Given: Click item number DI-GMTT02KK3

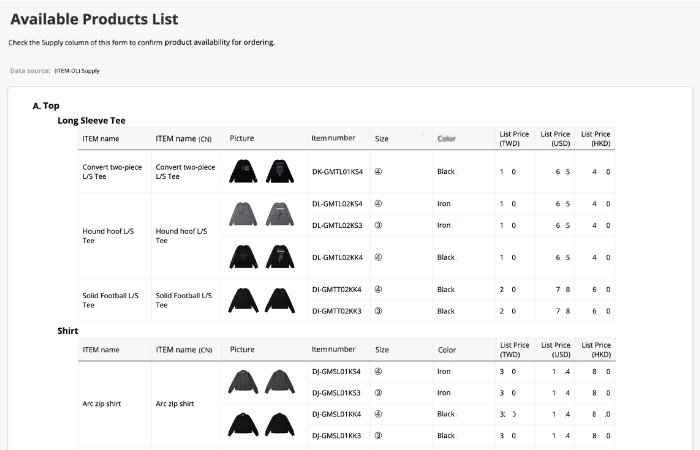Looking at the screenshot, I should point(336,311).
